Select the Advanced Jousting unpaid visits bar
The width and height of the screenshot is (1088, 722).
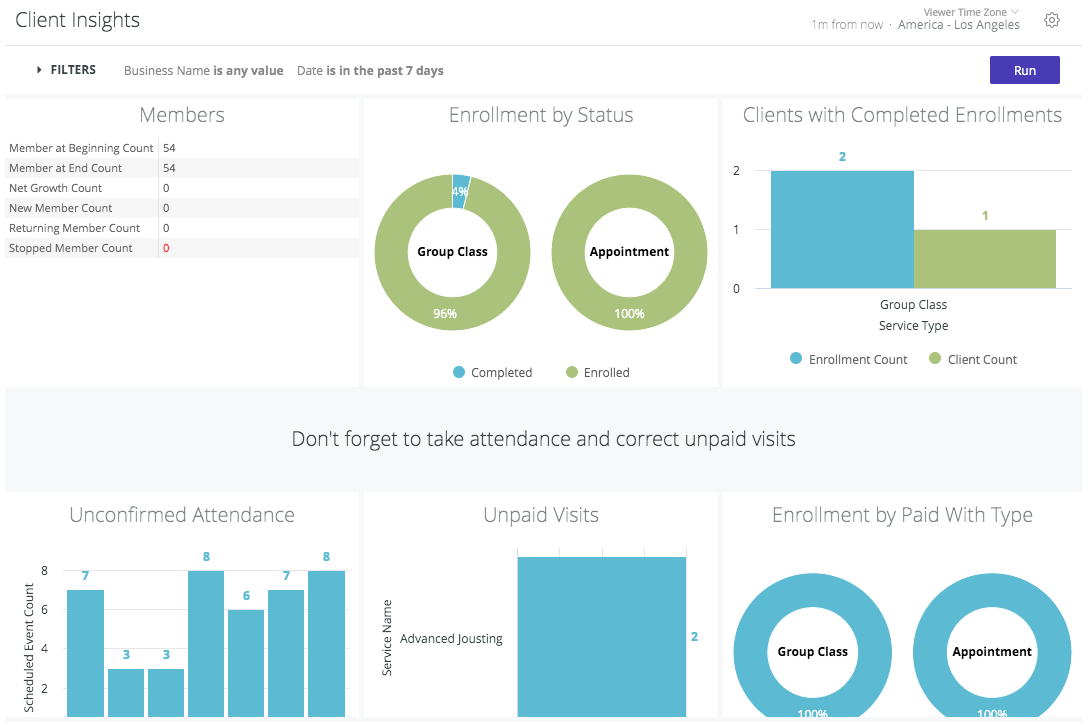tap(600, 635)
